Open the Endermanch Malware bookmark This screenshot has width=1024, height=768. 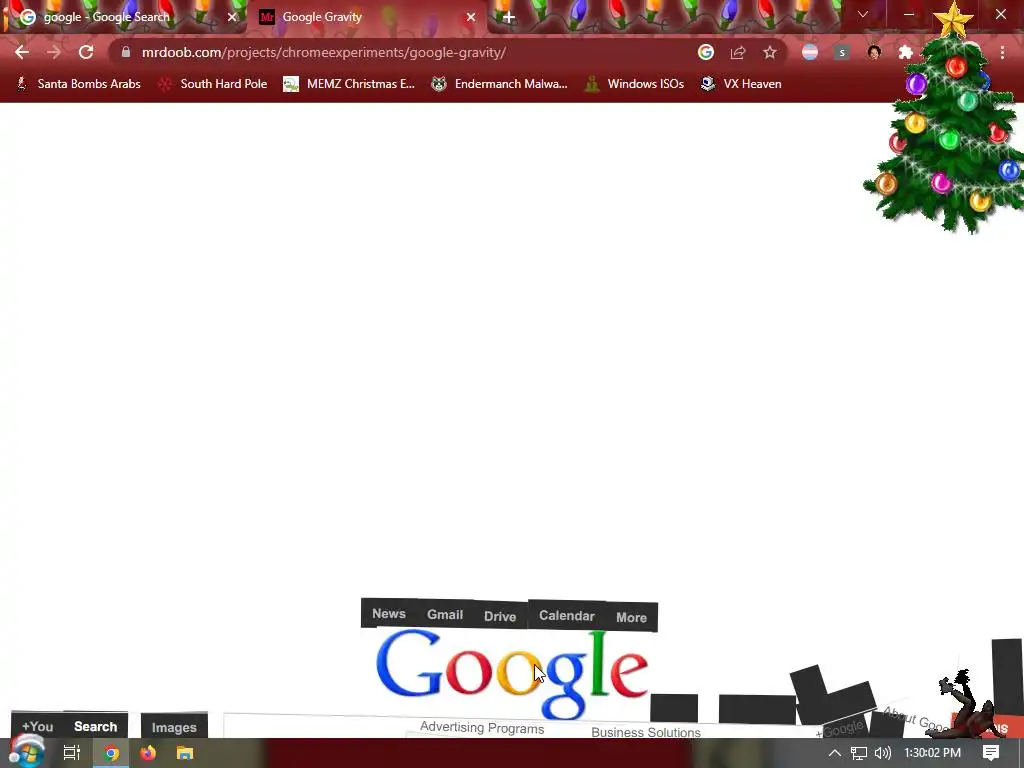499,84
